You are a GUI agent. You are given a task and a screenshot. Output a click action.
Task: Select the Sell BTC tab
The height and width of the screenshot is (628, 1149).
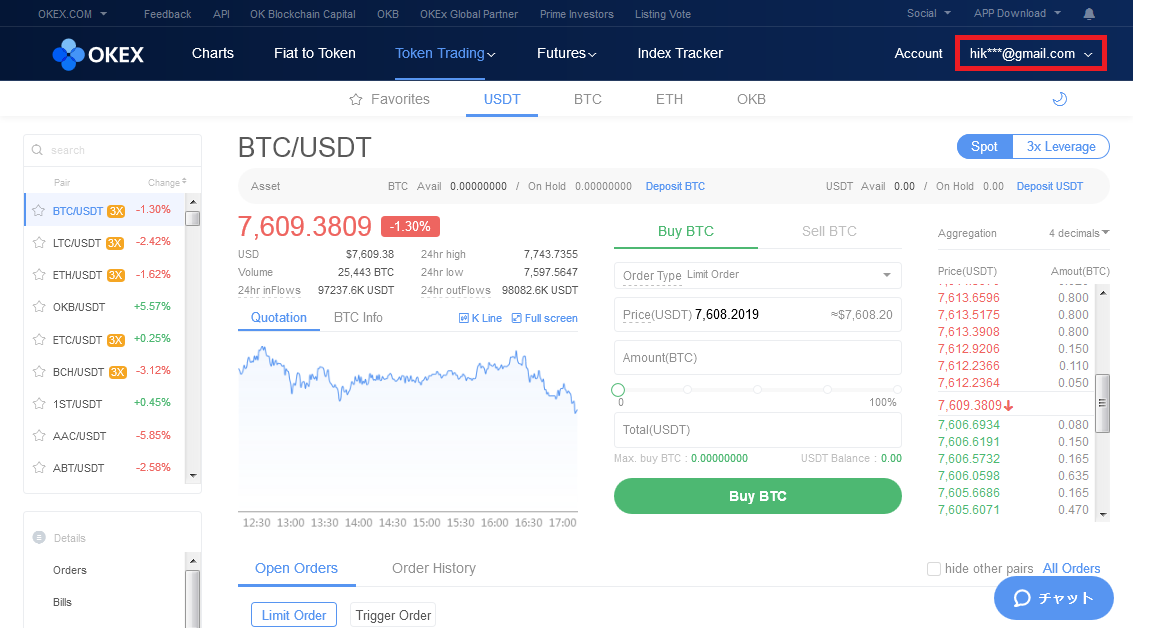pos(830,231)
